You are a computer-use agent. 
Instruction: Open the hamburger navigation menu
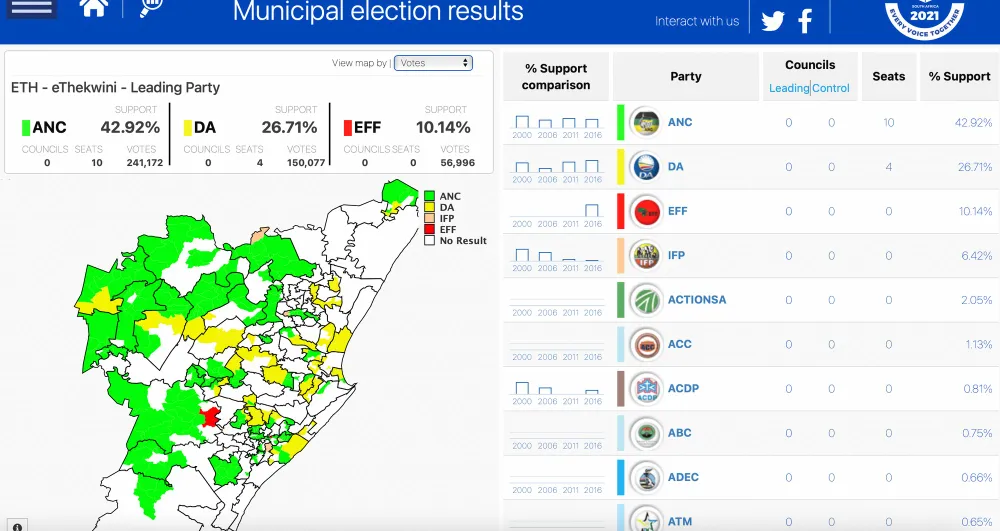(31, 8)
